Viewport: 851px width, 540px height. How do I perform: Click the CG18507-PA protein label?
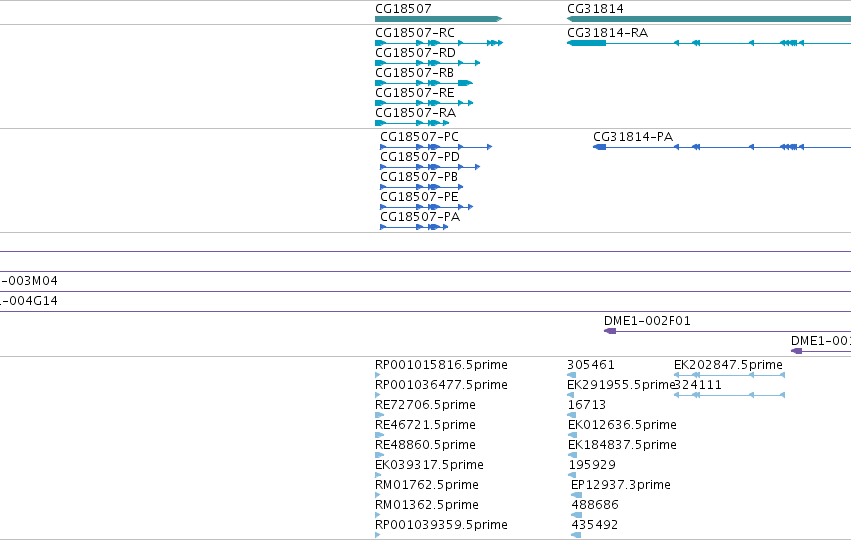420,217
